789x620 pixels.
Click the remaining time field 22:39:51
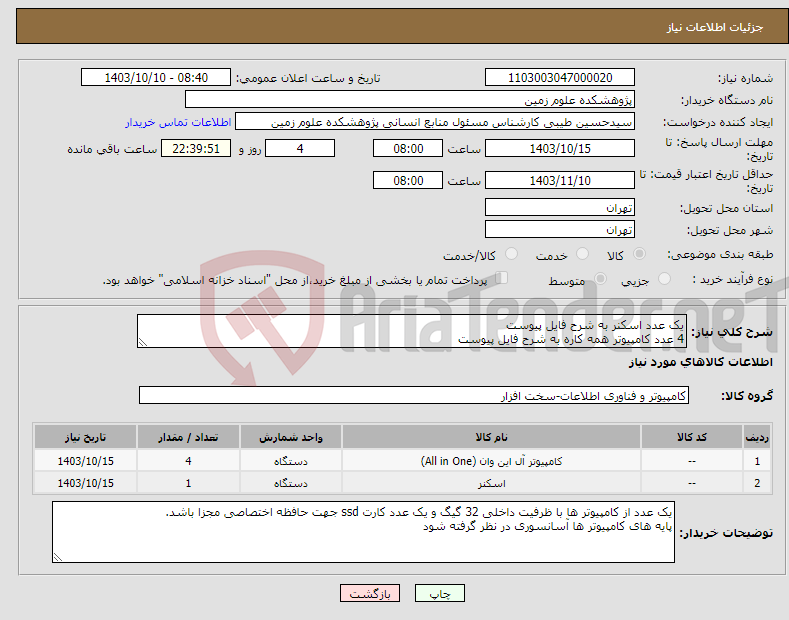(x=196, y=148)
